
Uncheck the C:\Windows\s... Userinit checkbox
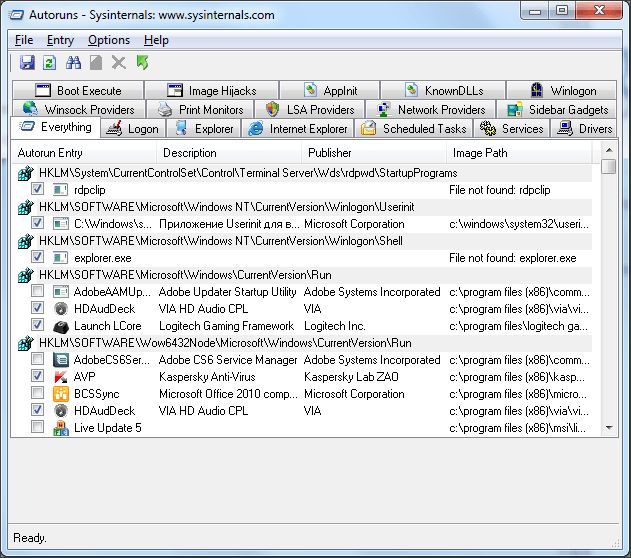(x=37, y=222)
